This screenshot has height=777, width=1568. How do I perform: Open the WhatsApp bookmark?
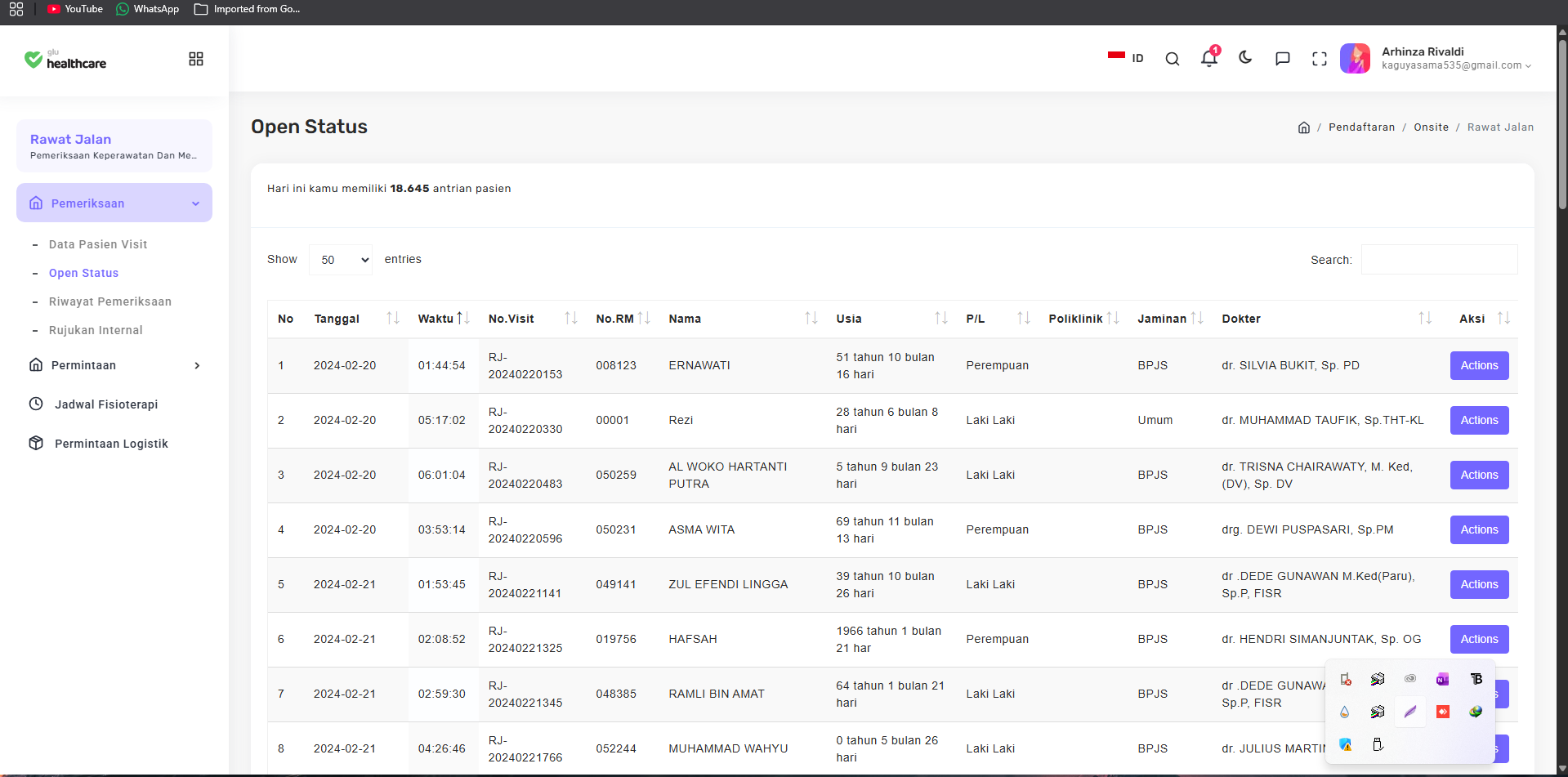click(x=148, y=9)
